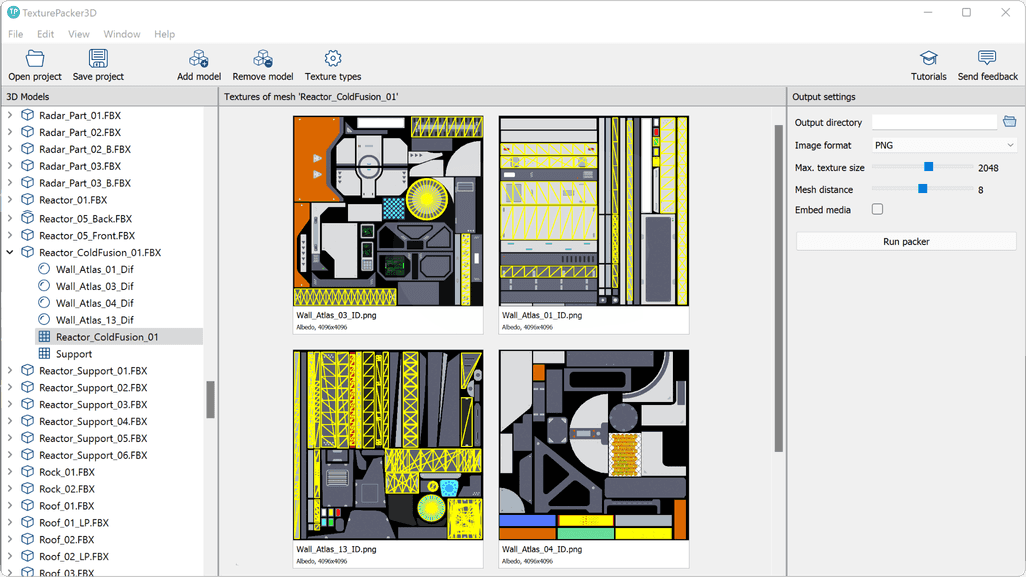Add a new model
This screenshot has height=577, width=1026.
pyautogui.click(x=198, y=62)
